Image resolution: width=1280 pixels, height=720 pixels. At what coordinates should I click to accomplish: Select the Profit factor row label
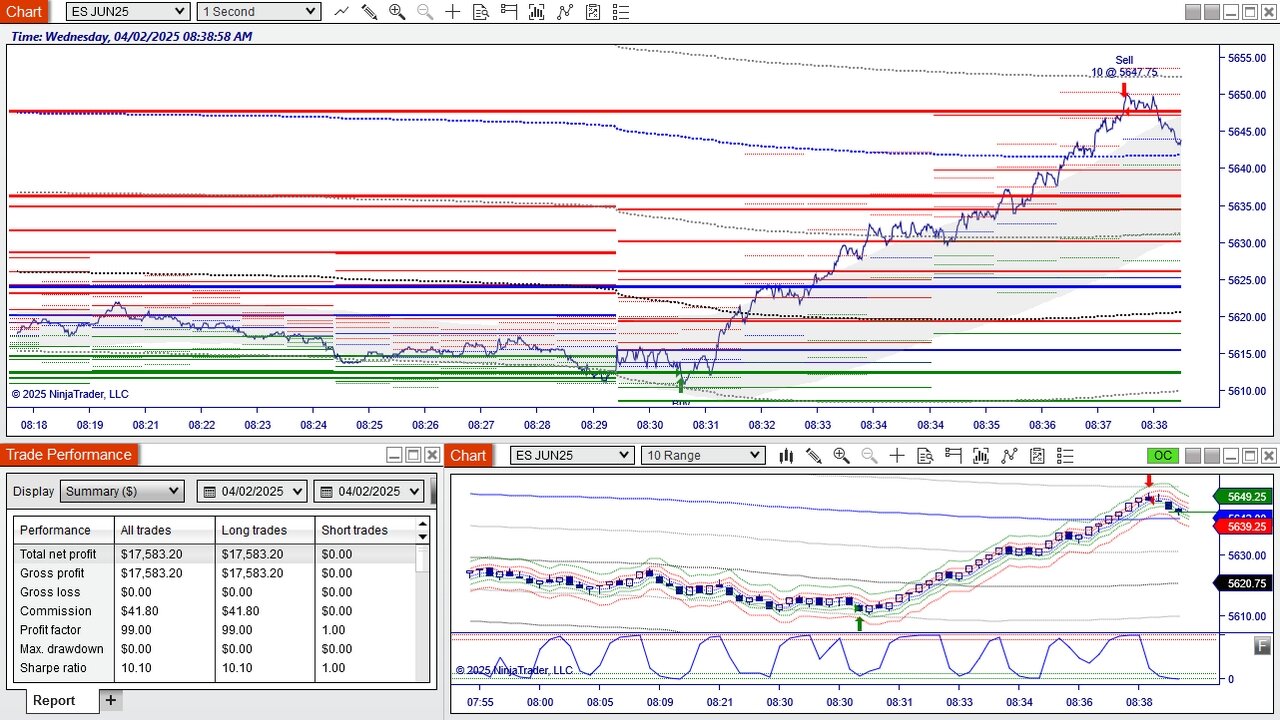52,630
